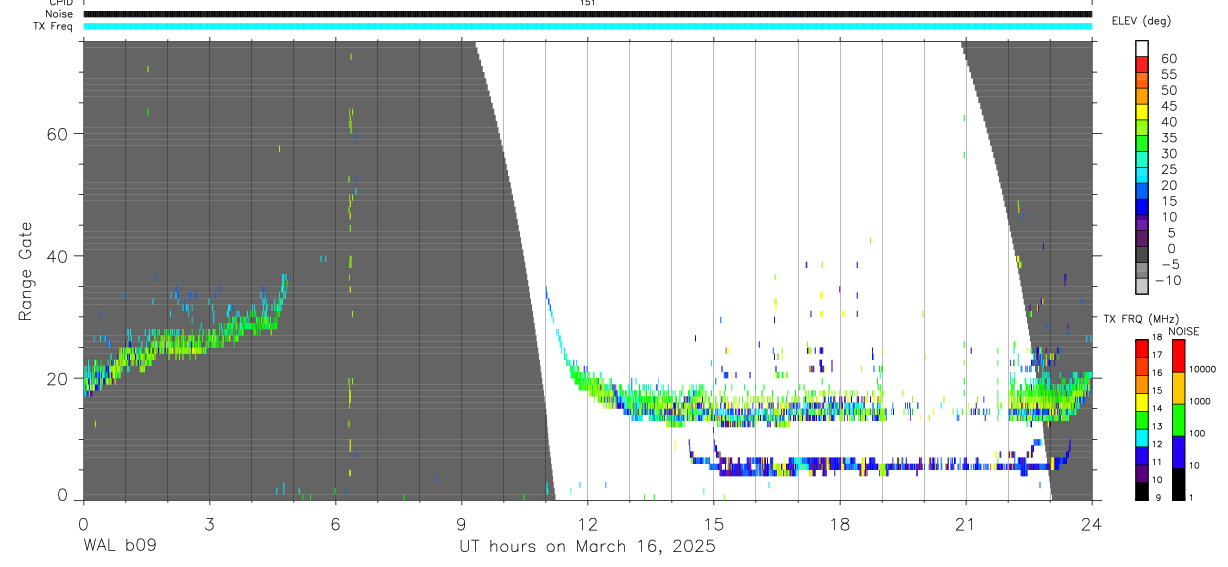Select cyan segment of TX FRQ colorbar
Screen dimensions: 1228x567
pos(1142,438)
